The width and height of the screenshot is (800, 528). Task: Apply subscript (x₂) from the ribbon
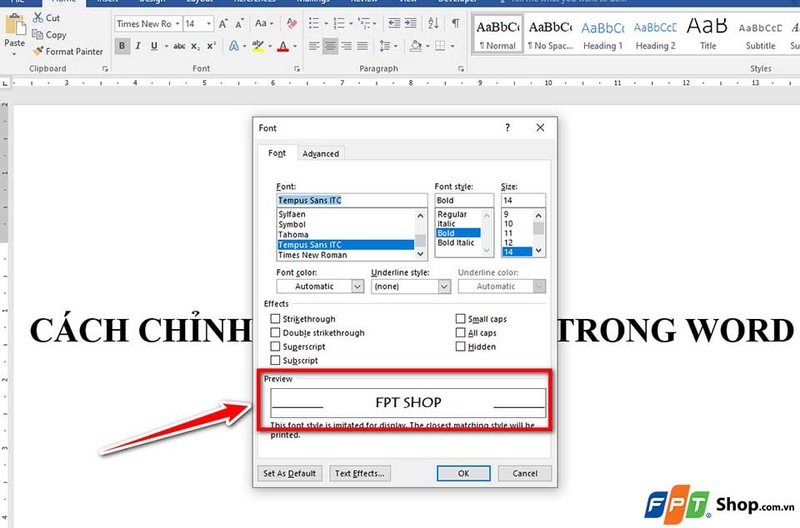pos(195,46)
